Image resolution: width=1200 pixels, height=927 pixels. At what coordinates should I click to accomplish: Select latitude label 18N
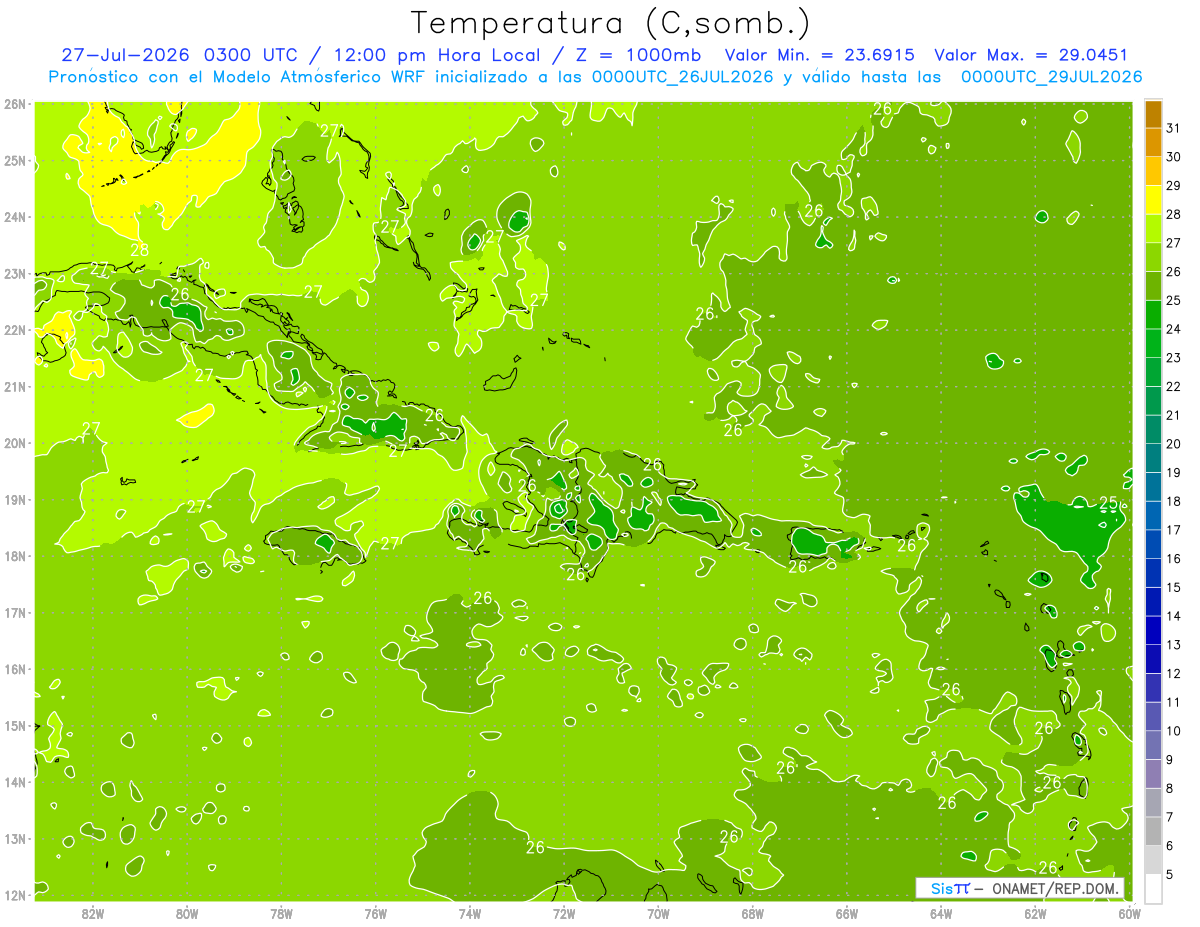click(x=15, y=556)
